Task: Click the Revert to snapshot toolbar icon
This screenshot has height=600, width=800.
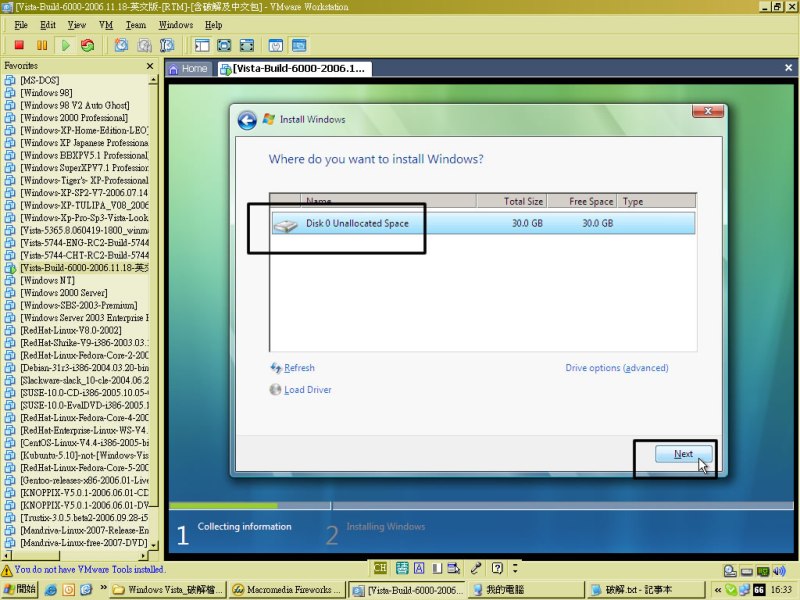Action: (x=144, y=45)
